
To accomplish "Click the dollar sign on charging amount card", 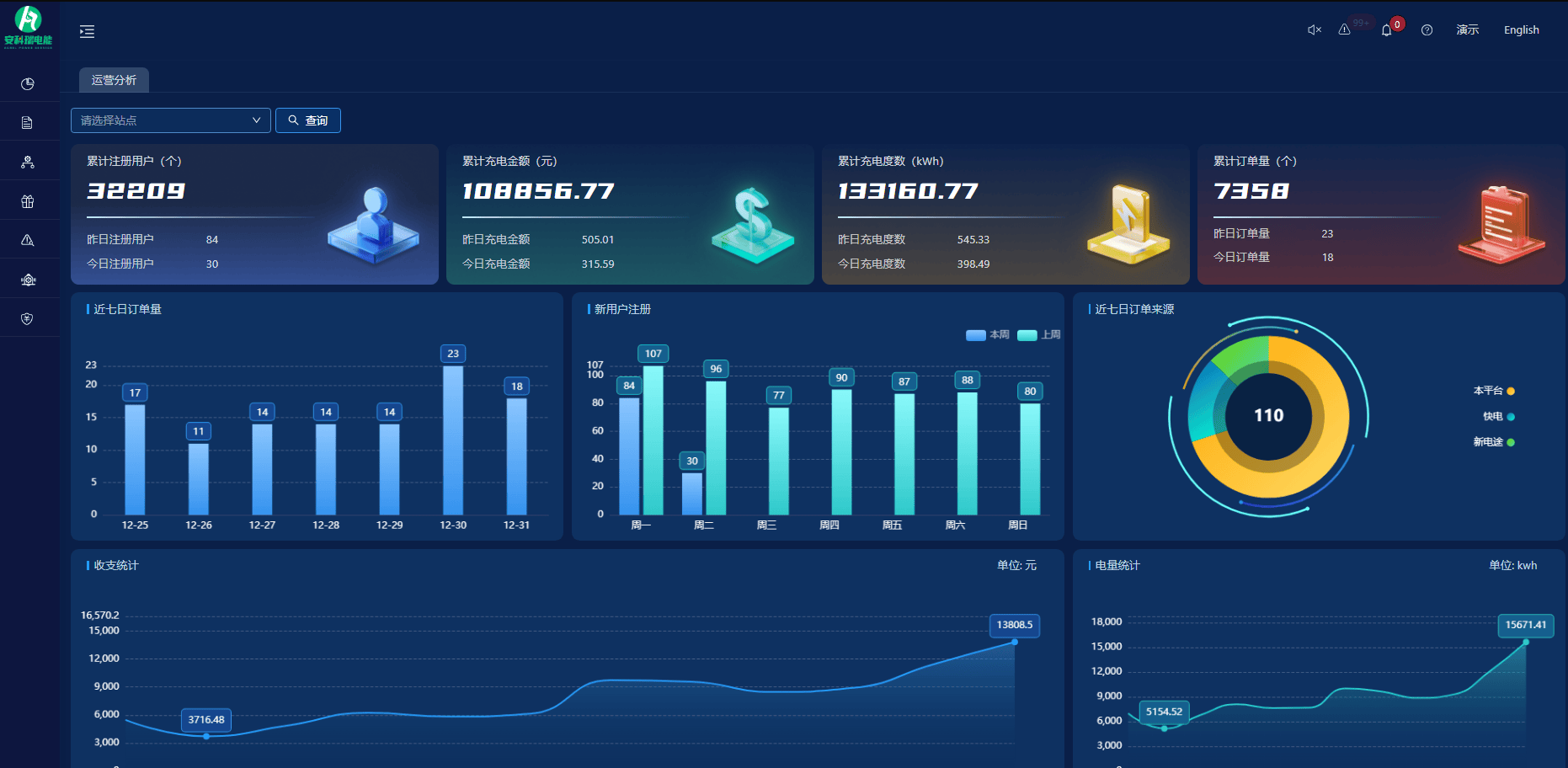I will [x=753, y=226].
